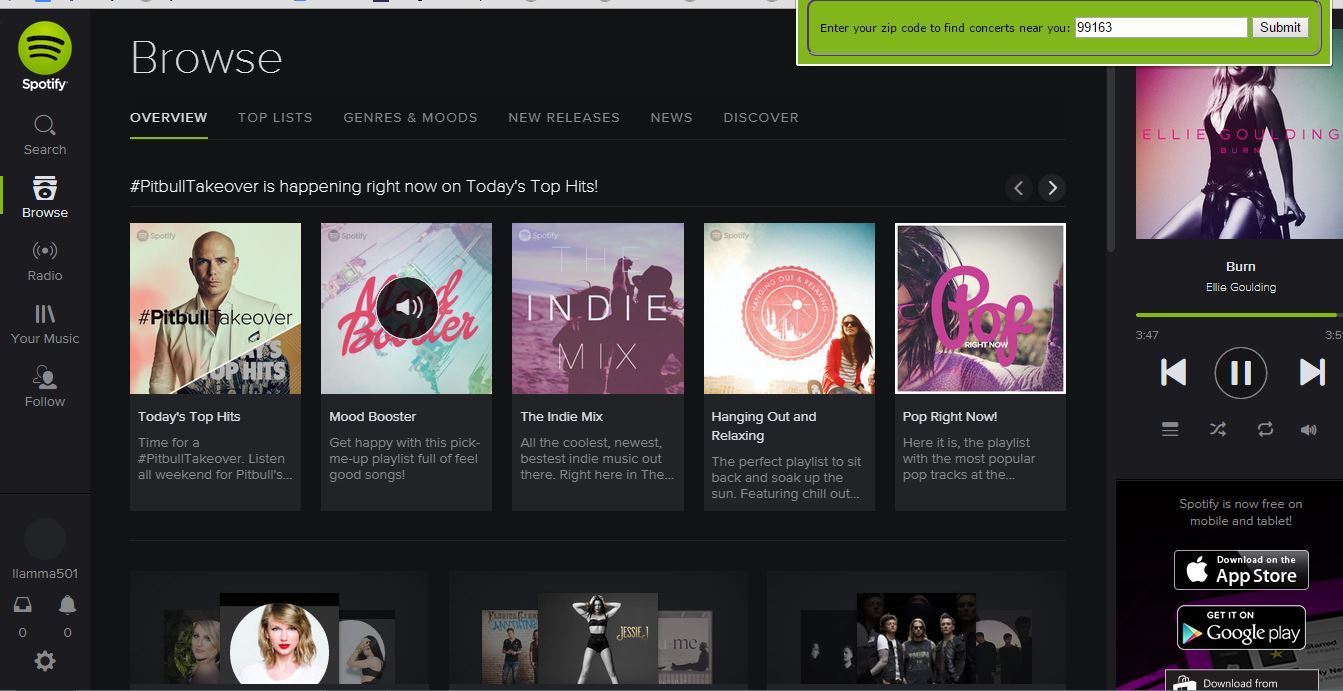Click the Windows Store download badge
Image resolution: width=1343 pixels, height=691 pixels.
tap(1241, 680)
